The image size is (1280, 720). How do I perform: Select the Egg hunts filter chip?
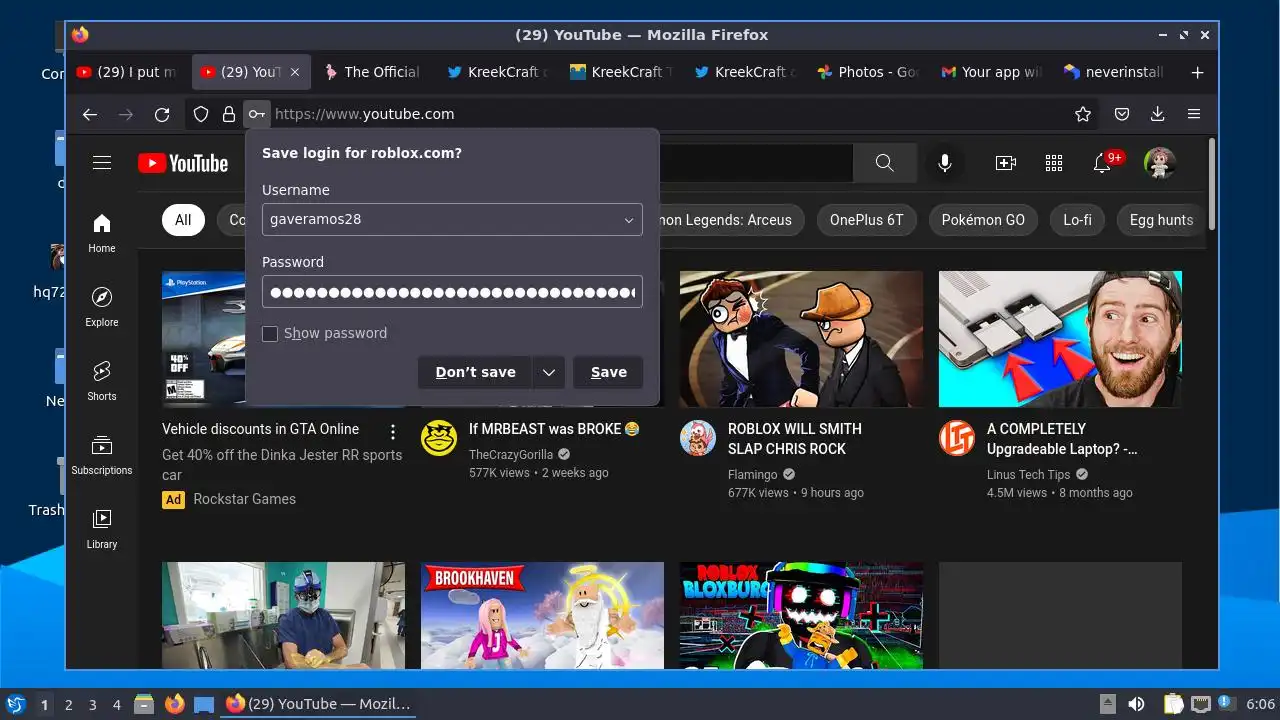pyautogui.click(x=1161, y=220)
